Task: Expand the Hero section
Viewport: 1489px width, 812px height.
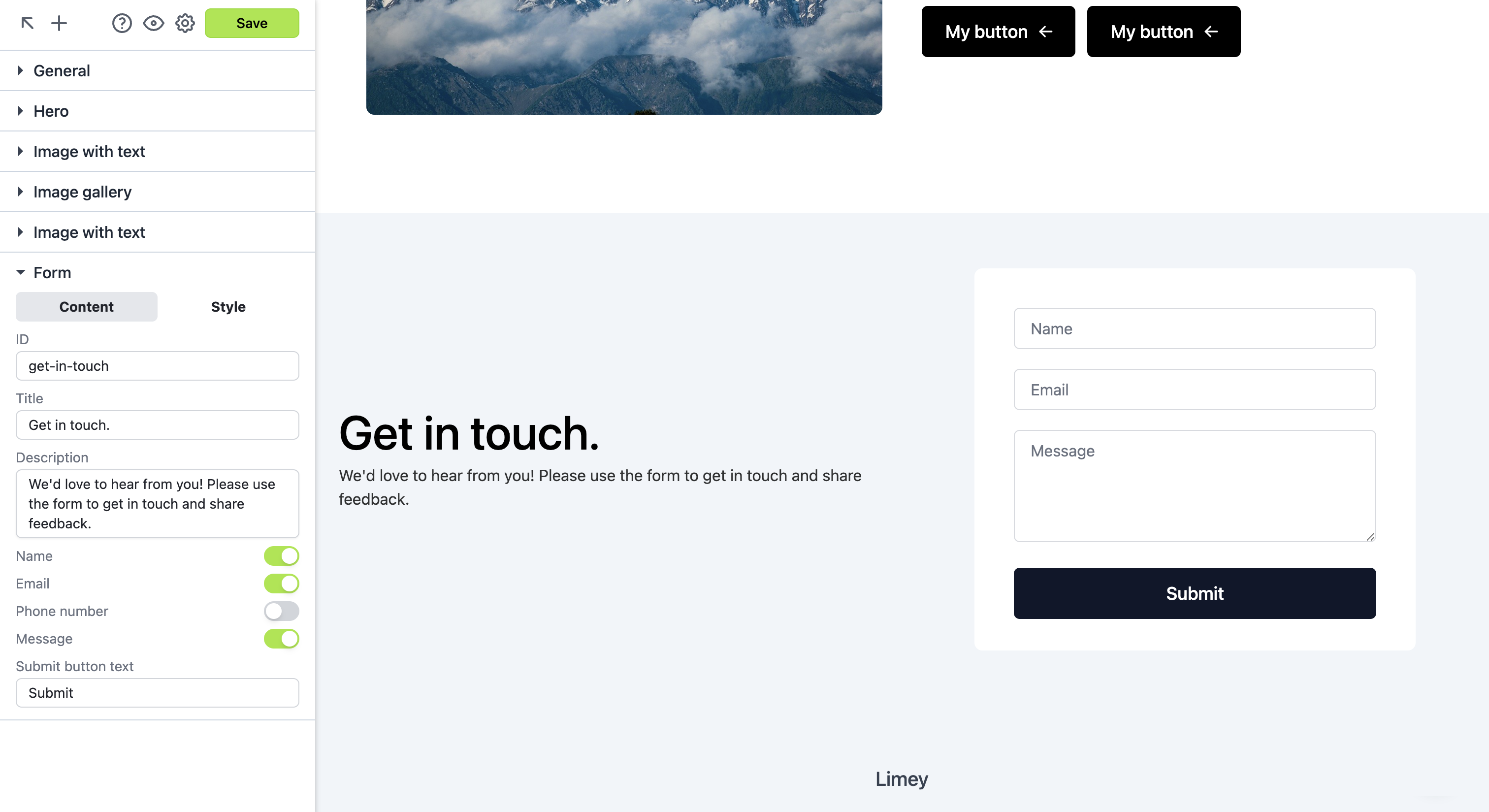Action: click(19, 111)
